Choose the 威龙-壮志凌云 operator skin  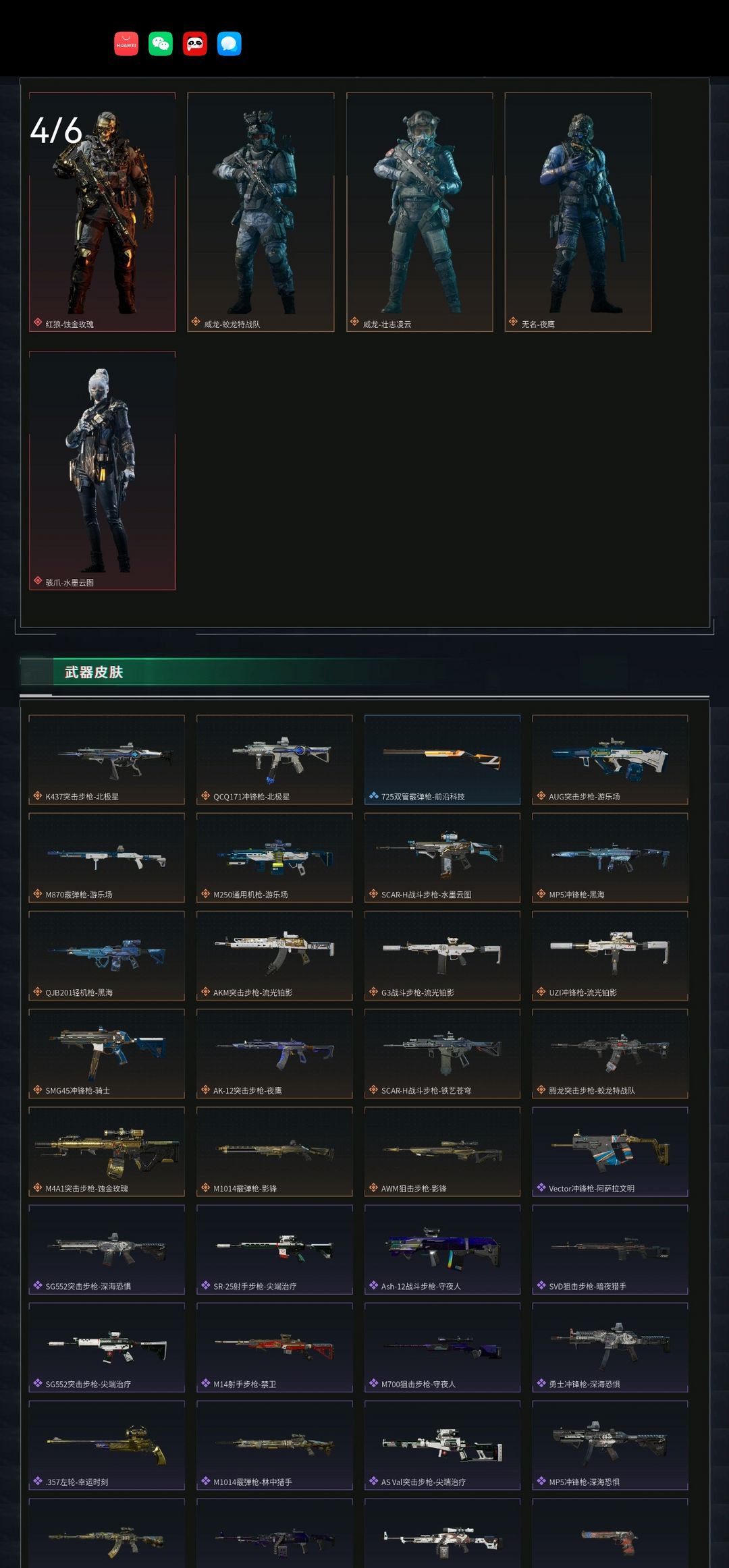pyautogui.click(x=420, y=212)
